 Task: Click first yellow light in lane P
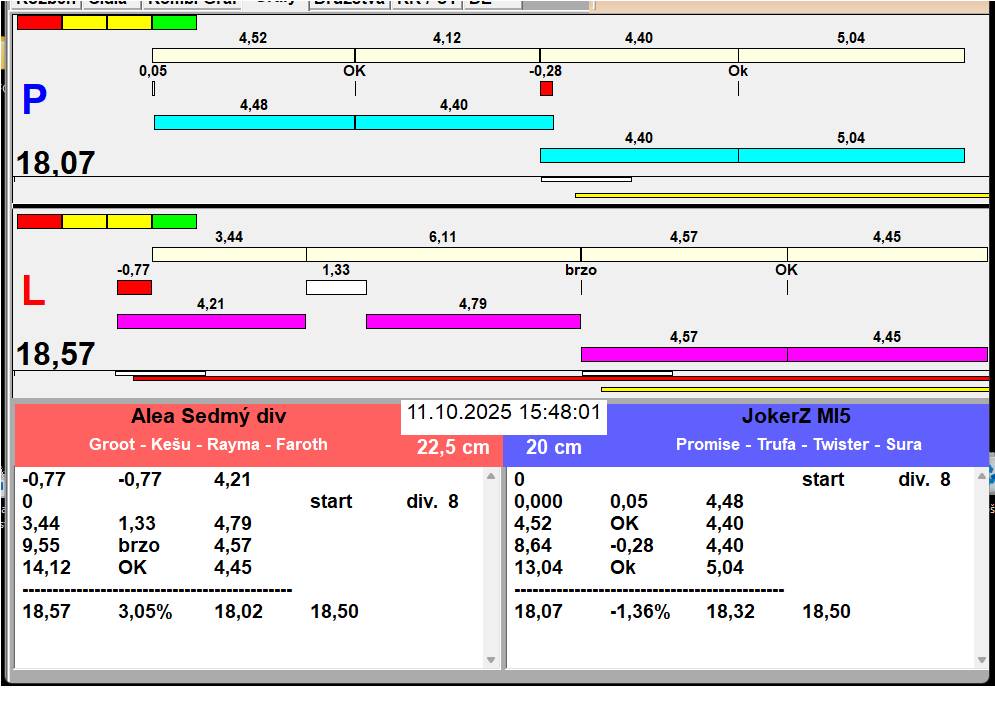84,23
